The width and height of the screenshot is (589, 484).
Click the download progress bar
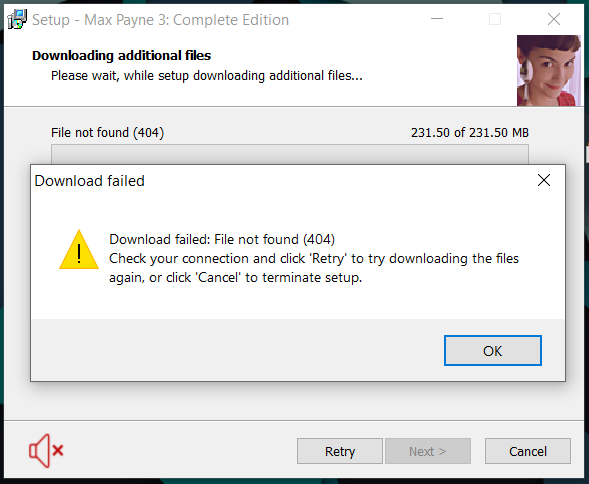pos(290,154)
